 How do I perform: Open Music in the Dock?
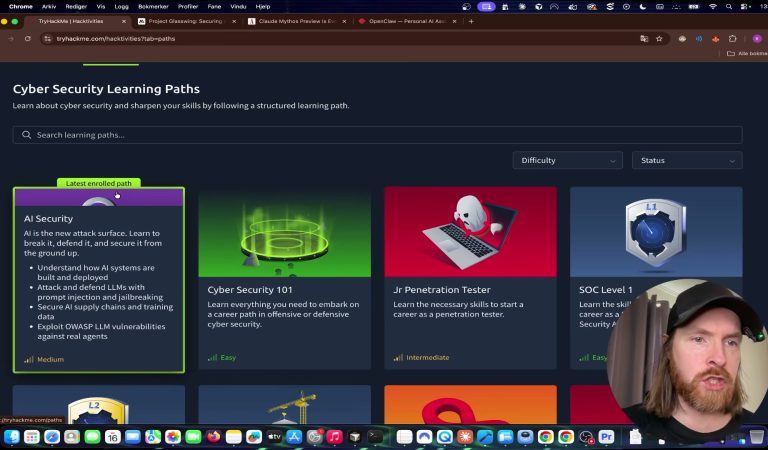pyautogui.click(x=334, y=436)
